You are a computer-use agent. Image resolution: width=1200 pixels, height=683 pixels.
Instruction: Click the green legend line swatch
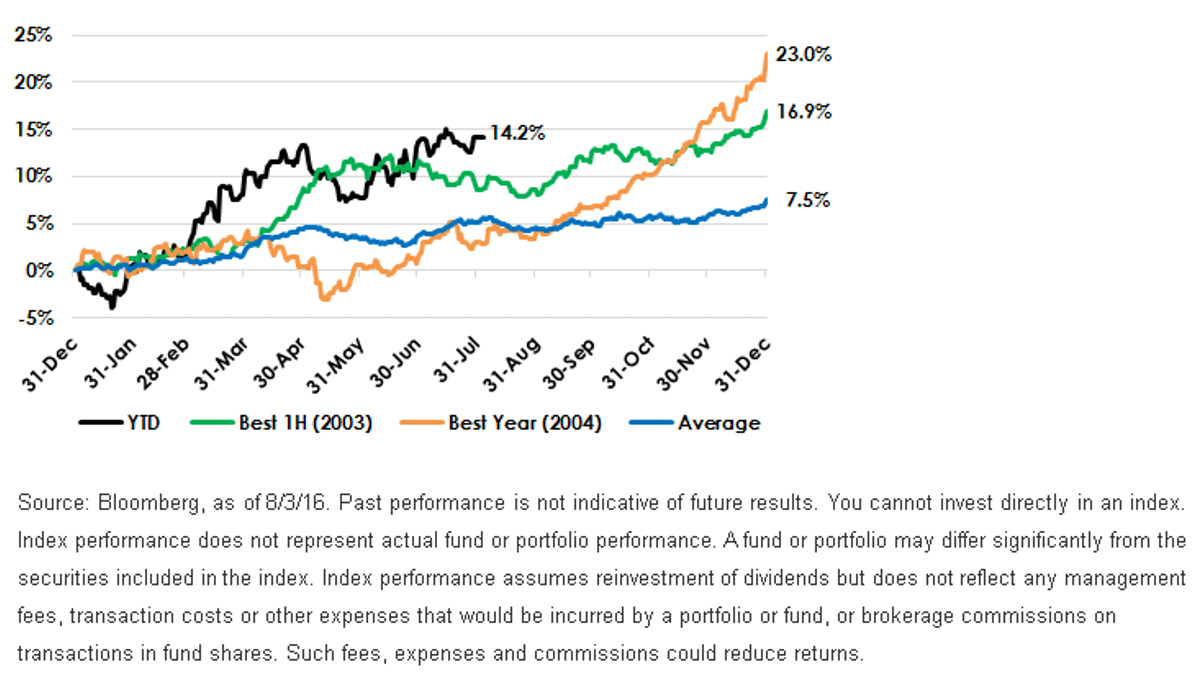click(x=217, y=423)
